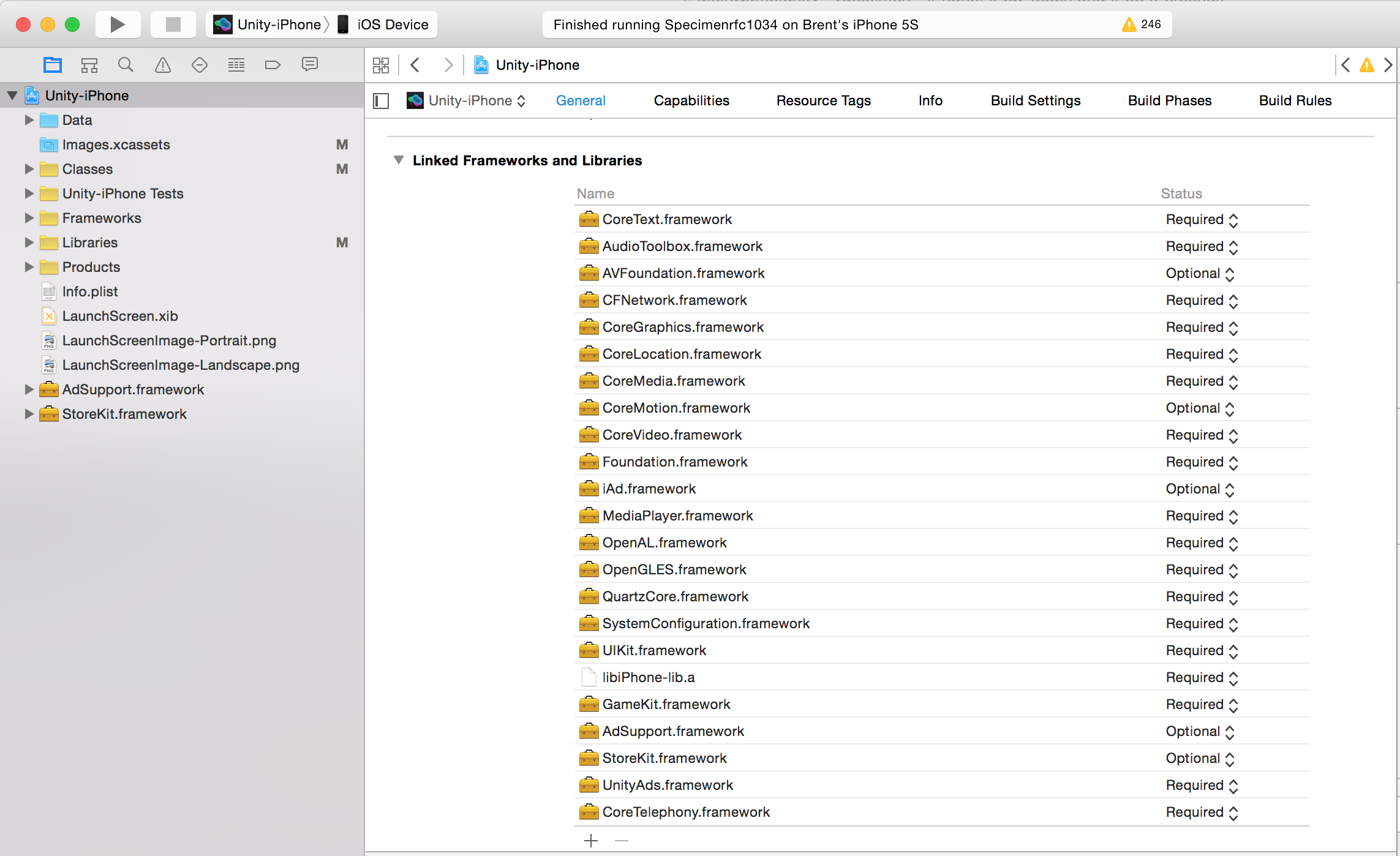Screen dimensions: 1400x856
Task: Expand the Libraries folder
Action: click(x=29, y=242)
